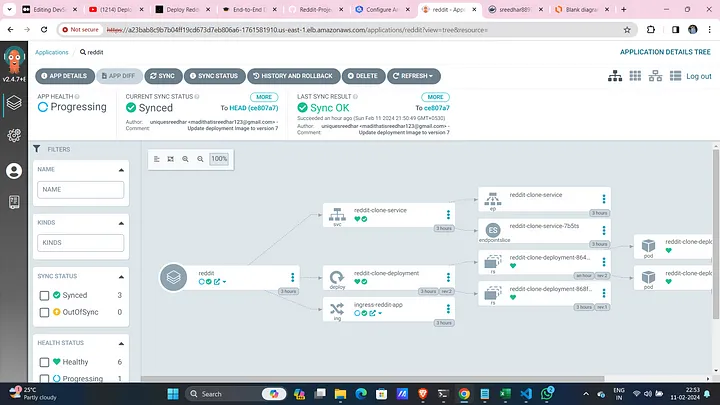Open kebab menu of ingress-reddit-app node
The height and width of the screenshot is (405, 720).
[x=448, y=309]
